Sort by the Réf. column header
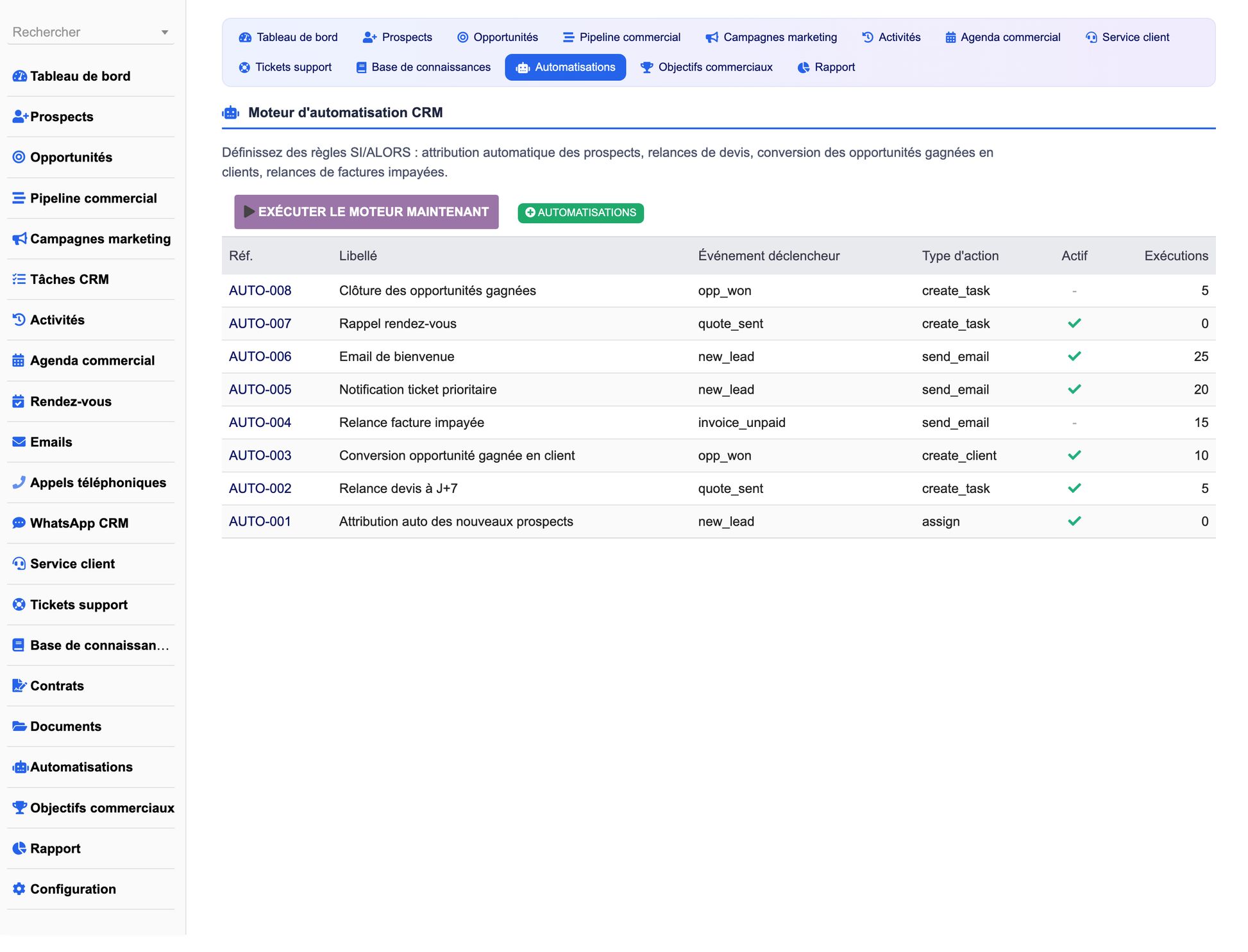 click(241, 256)
